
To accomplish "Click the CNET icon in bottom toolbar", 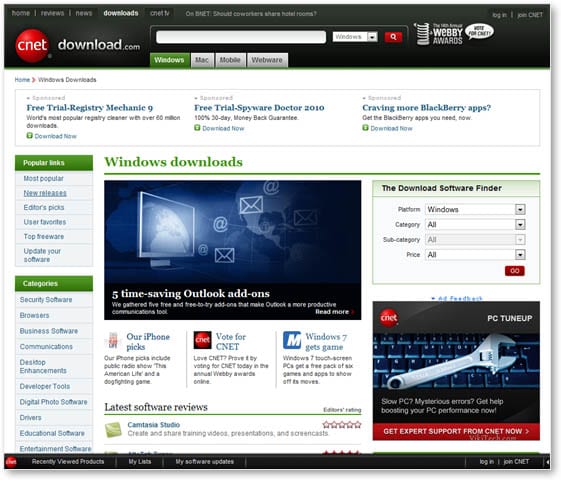I will pyautogui.click(x=11, y=462).
